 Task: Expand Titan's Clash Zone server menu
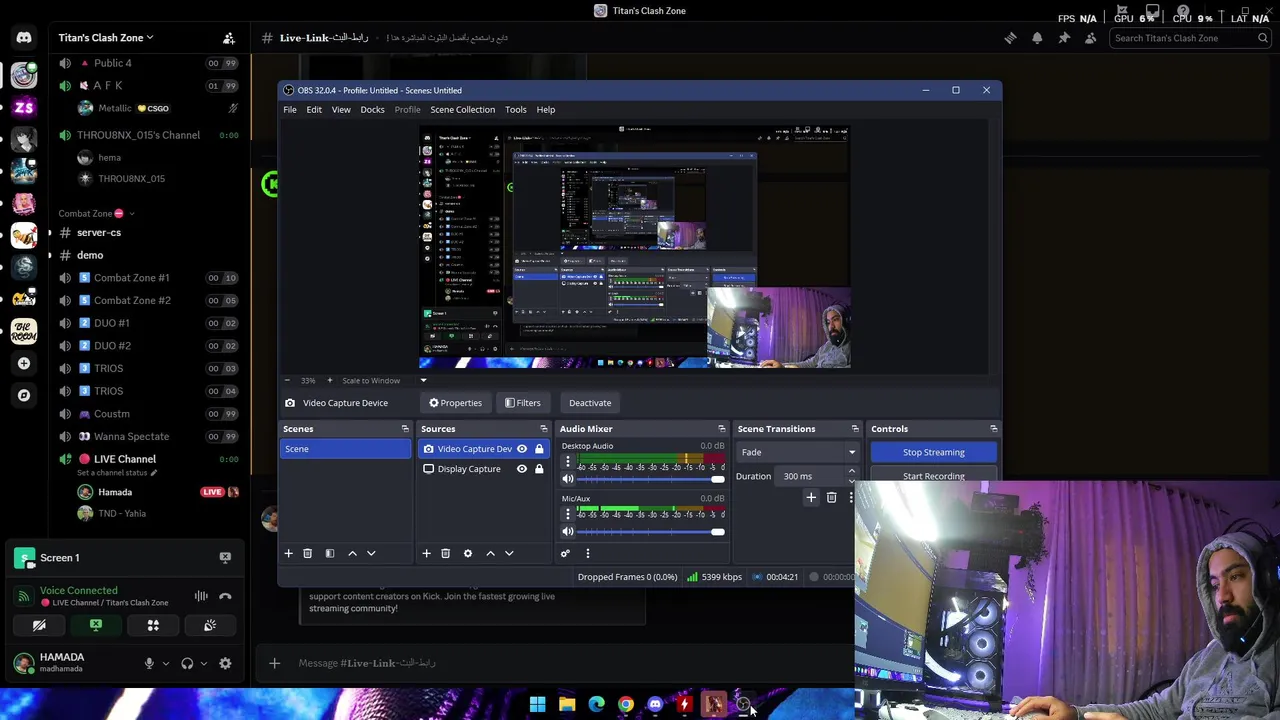pyautogui.click(x=106, y=38)
